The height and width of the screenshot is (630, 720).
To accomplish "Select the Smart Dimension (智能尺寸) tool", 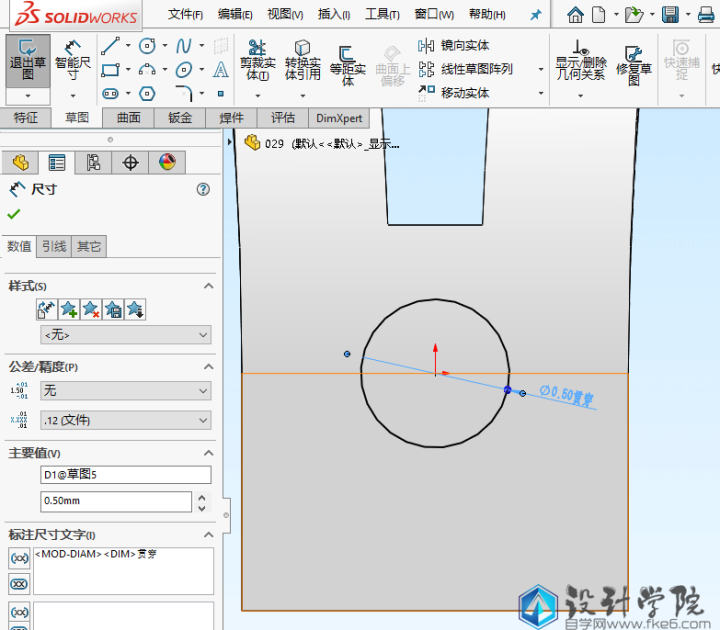I will point(72,60).
